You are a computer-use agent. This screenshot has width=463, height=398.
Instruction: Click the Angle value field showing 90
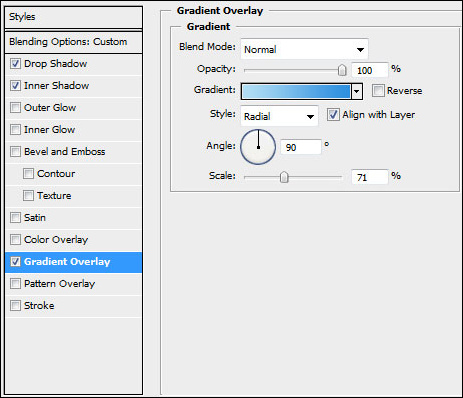301,147
